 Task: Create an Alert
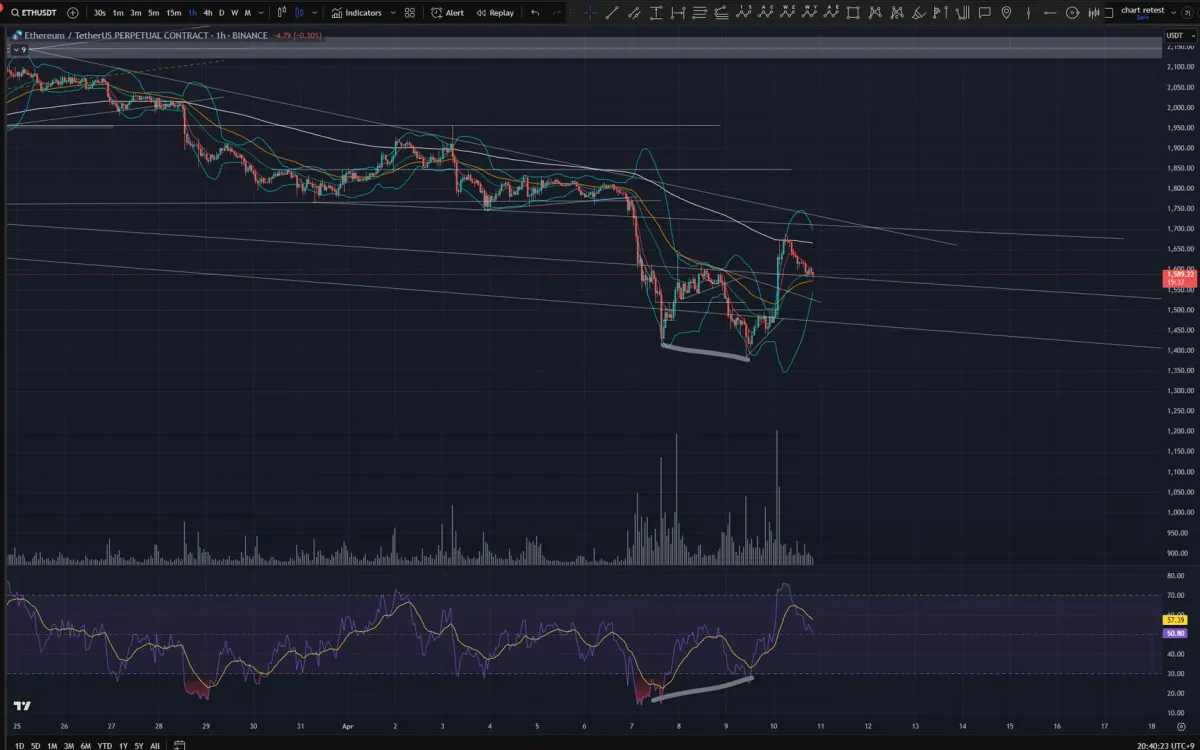pos(447,13)
